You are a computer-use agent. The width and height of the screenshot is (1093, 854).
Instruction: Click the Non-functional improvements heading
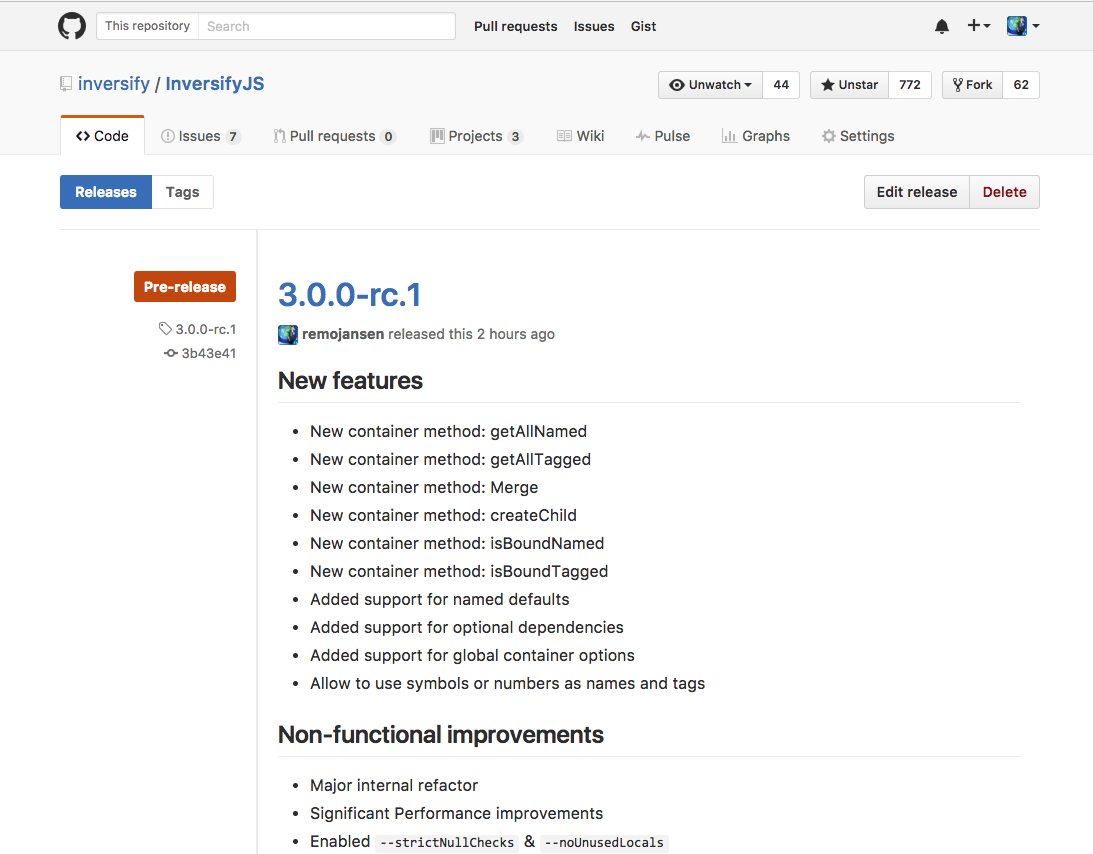click(x=441, y=735)
